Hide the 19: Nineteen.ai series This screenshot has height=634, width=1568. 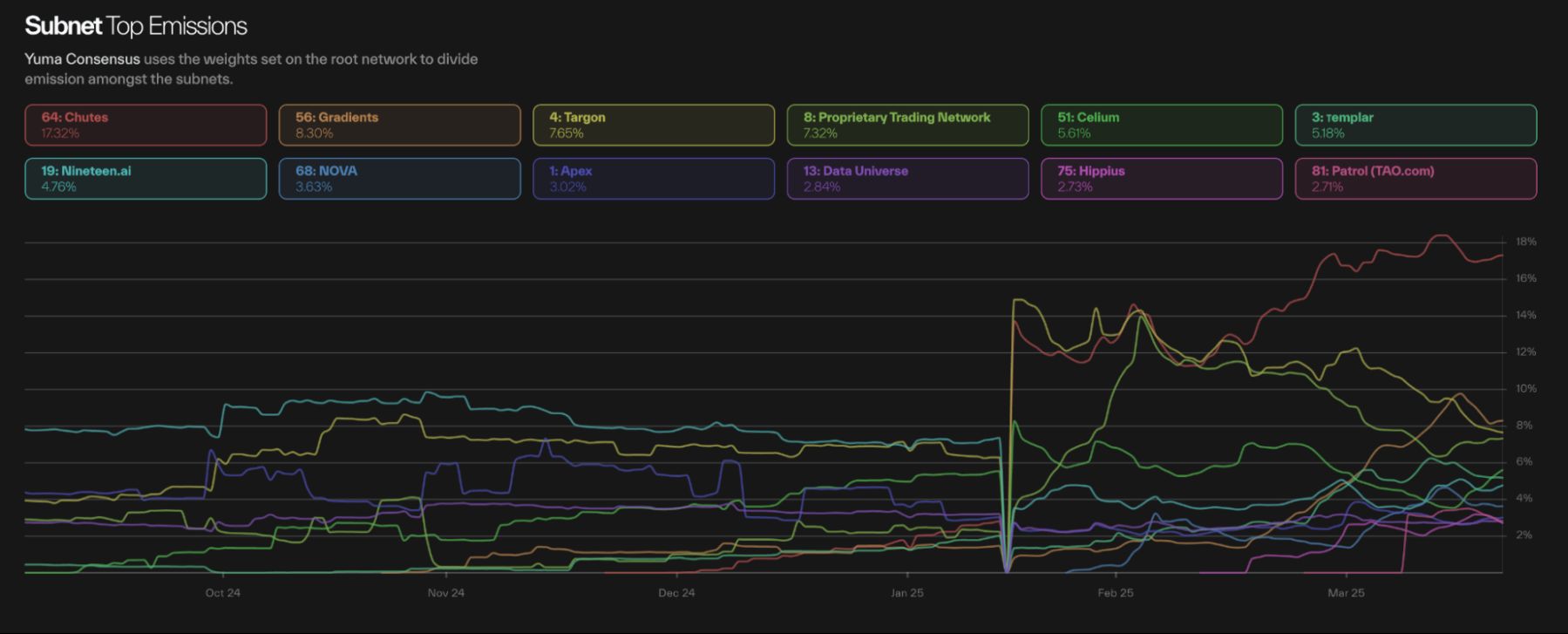pos(146,179)
